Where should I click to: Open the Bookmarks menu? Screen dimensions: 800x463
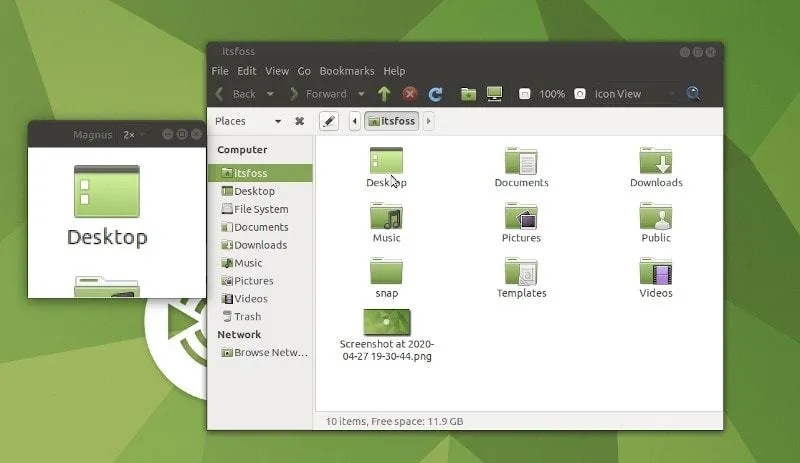(x=347, y=71)
